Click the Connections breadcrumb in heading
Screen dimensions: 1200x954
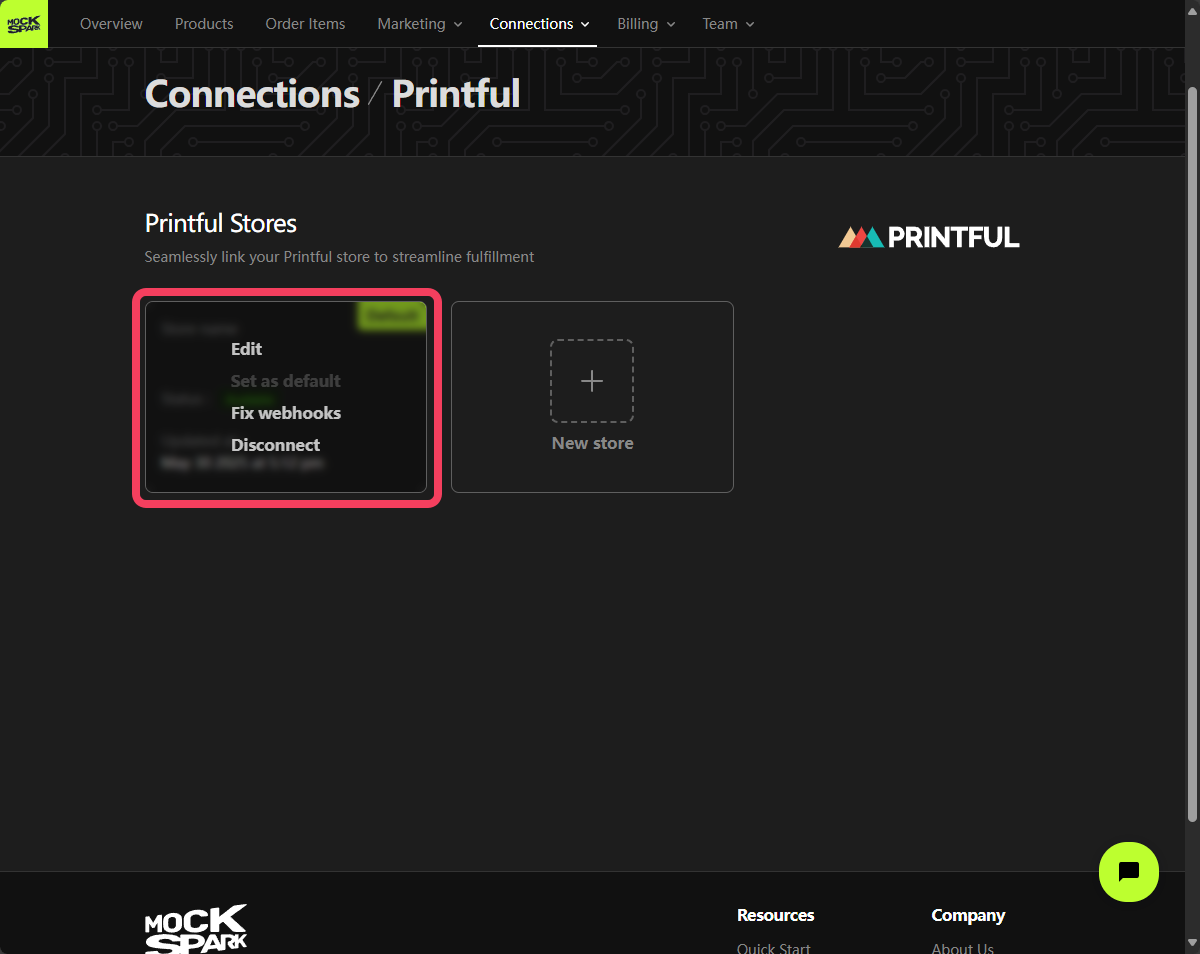(x=252, y=94)
